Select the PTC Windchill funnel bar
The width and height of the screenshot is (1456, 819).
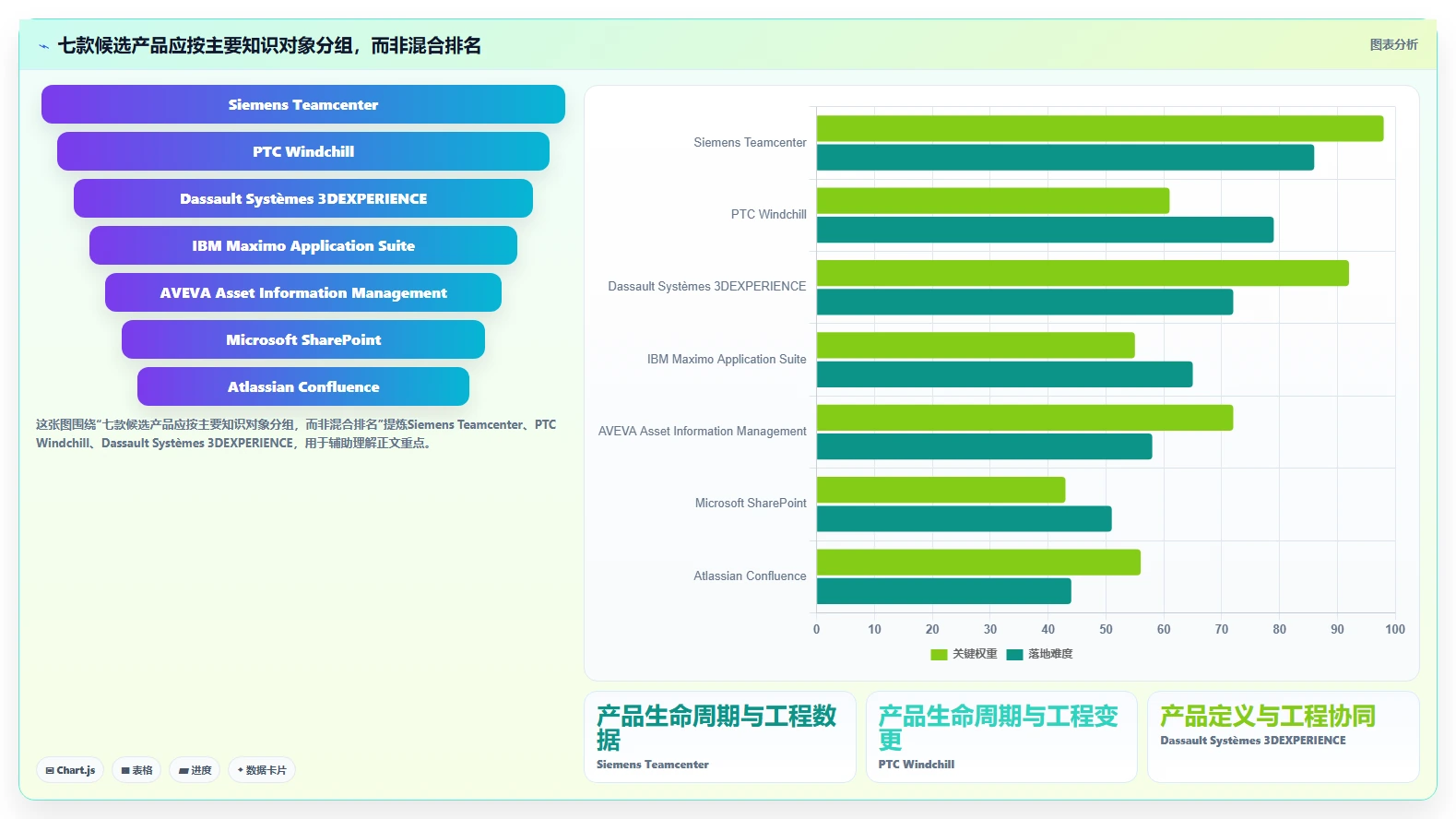(x=303, y=151)
